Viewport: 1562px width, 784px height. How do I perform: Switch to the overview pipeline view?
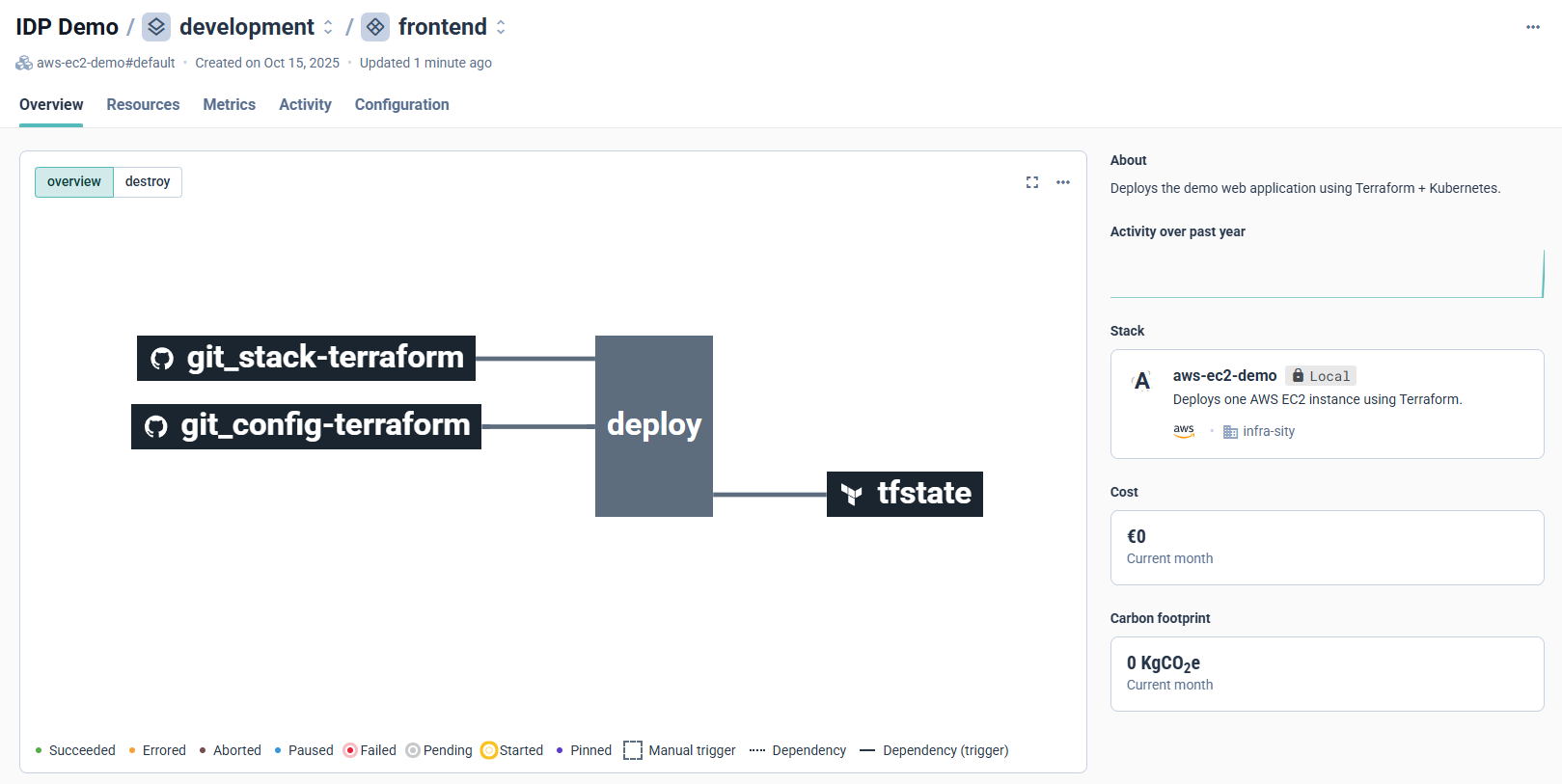click(x=74, y=182)
